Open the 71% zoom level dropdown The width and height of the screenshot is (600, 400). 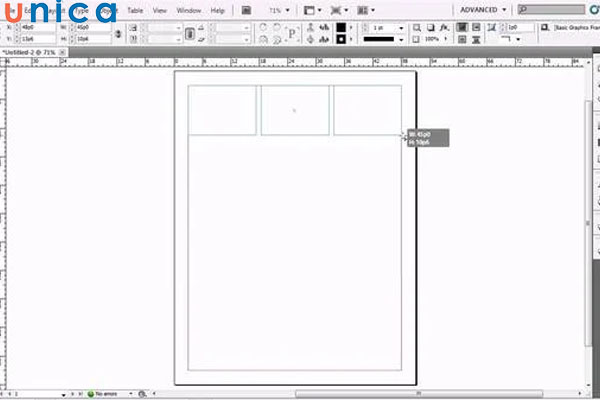288,10
